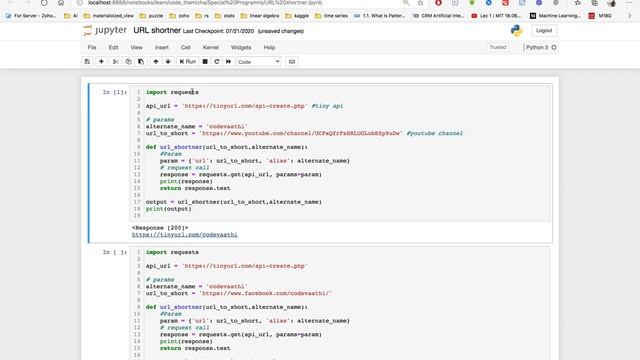640x360 pixels.
Task: Open the command palette keyboard icon
Action: [x=292, y=62]
